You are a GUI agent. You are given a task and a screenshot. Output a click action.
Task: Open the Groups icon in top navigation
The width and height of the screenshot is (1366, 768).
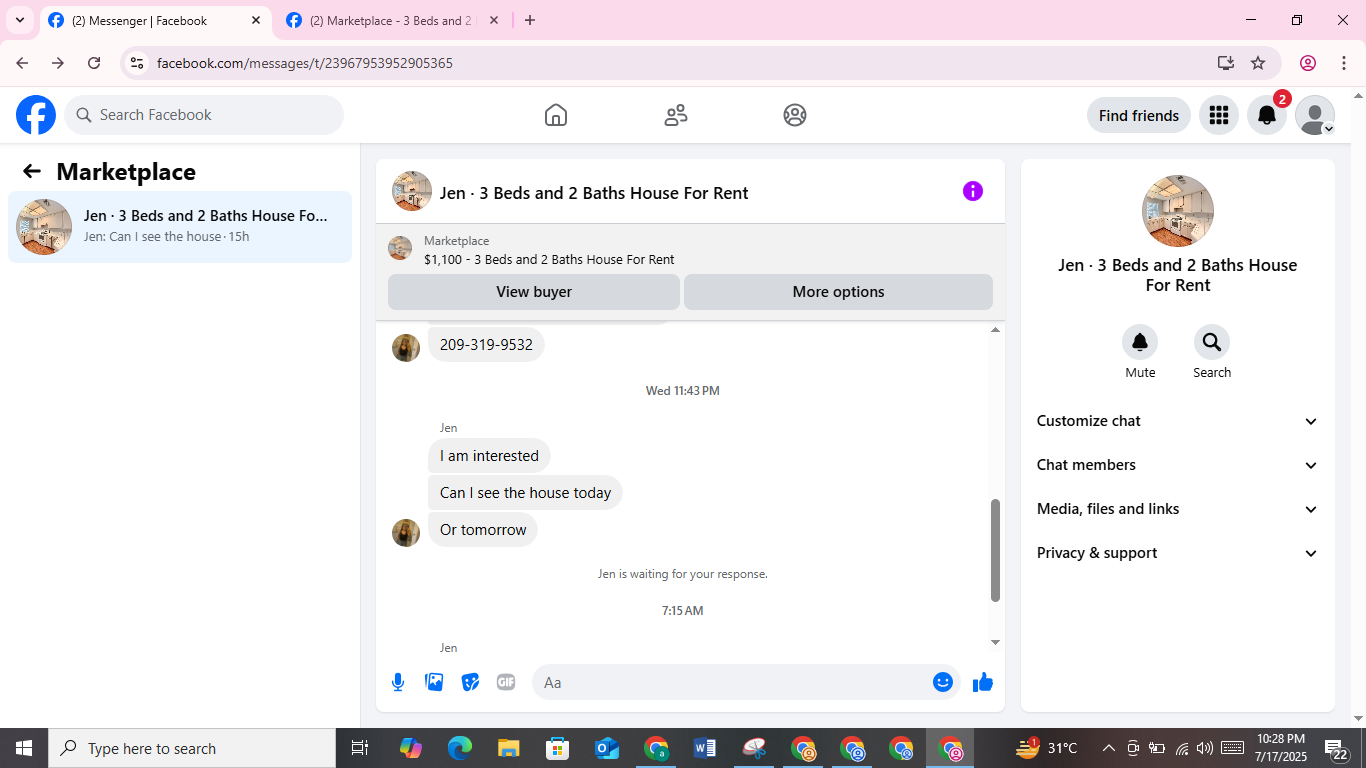795,115
